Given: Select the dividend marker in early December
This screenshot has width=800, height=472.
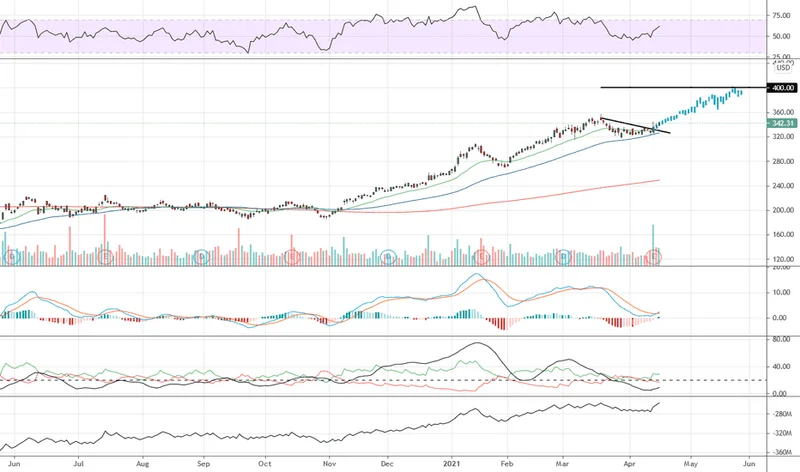Looking at the screenshot, I should (x=388, y=257).
